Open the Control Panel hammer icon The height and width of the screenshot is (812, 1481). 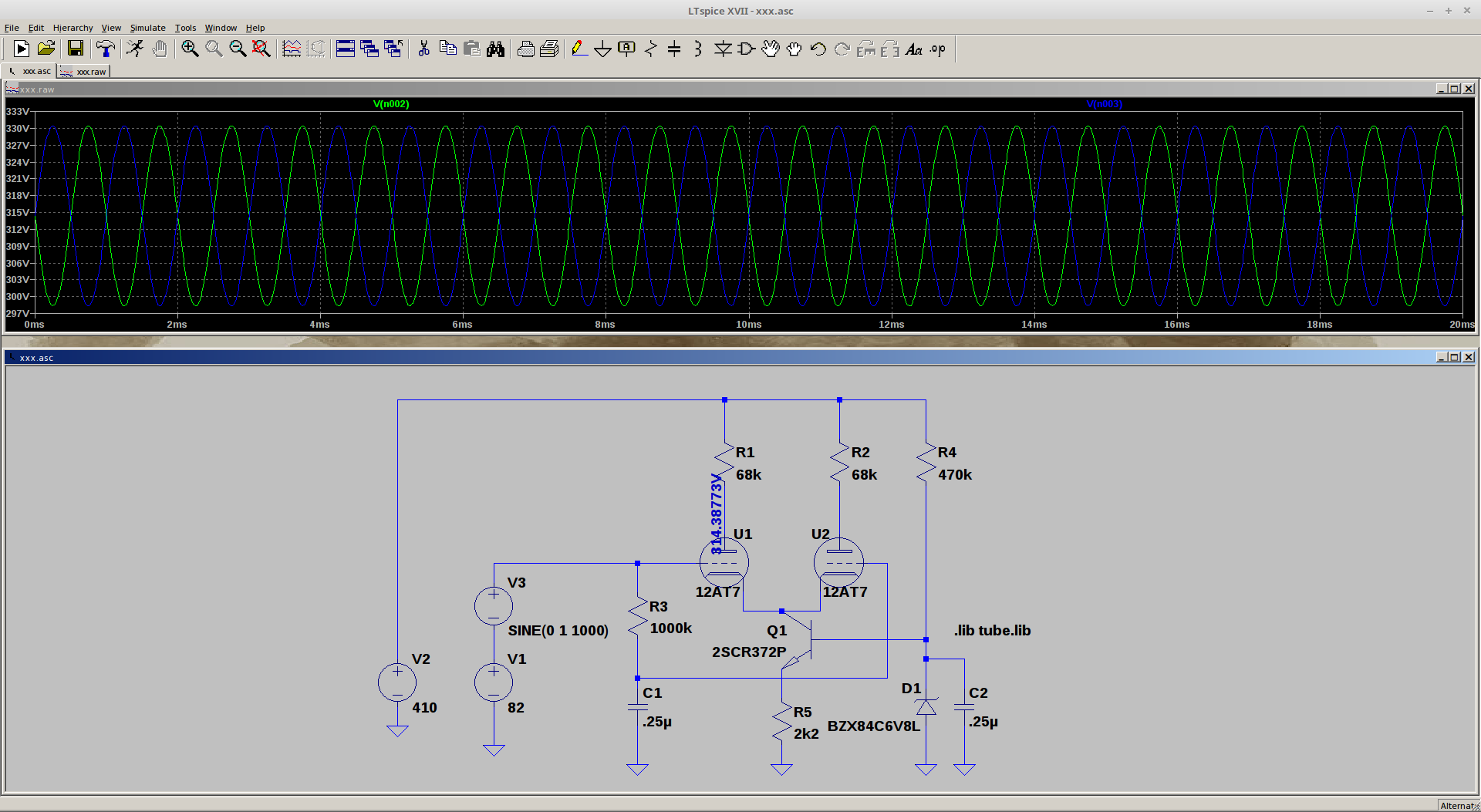tap(106, 49)
